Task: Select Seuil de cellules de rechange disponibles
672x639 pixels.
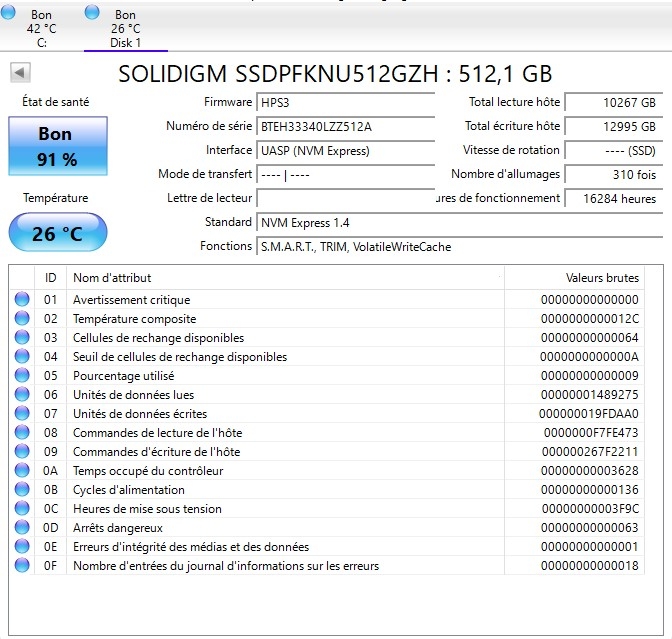Action: click(180, 357)
